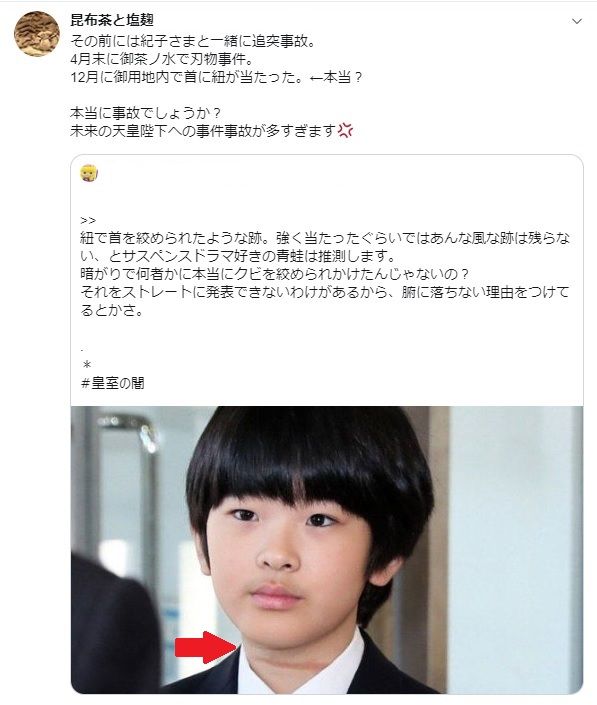Click the line starting 未来の天皇陛下
Viewport: 597px width, 705px height.
(x=211, y=130)
